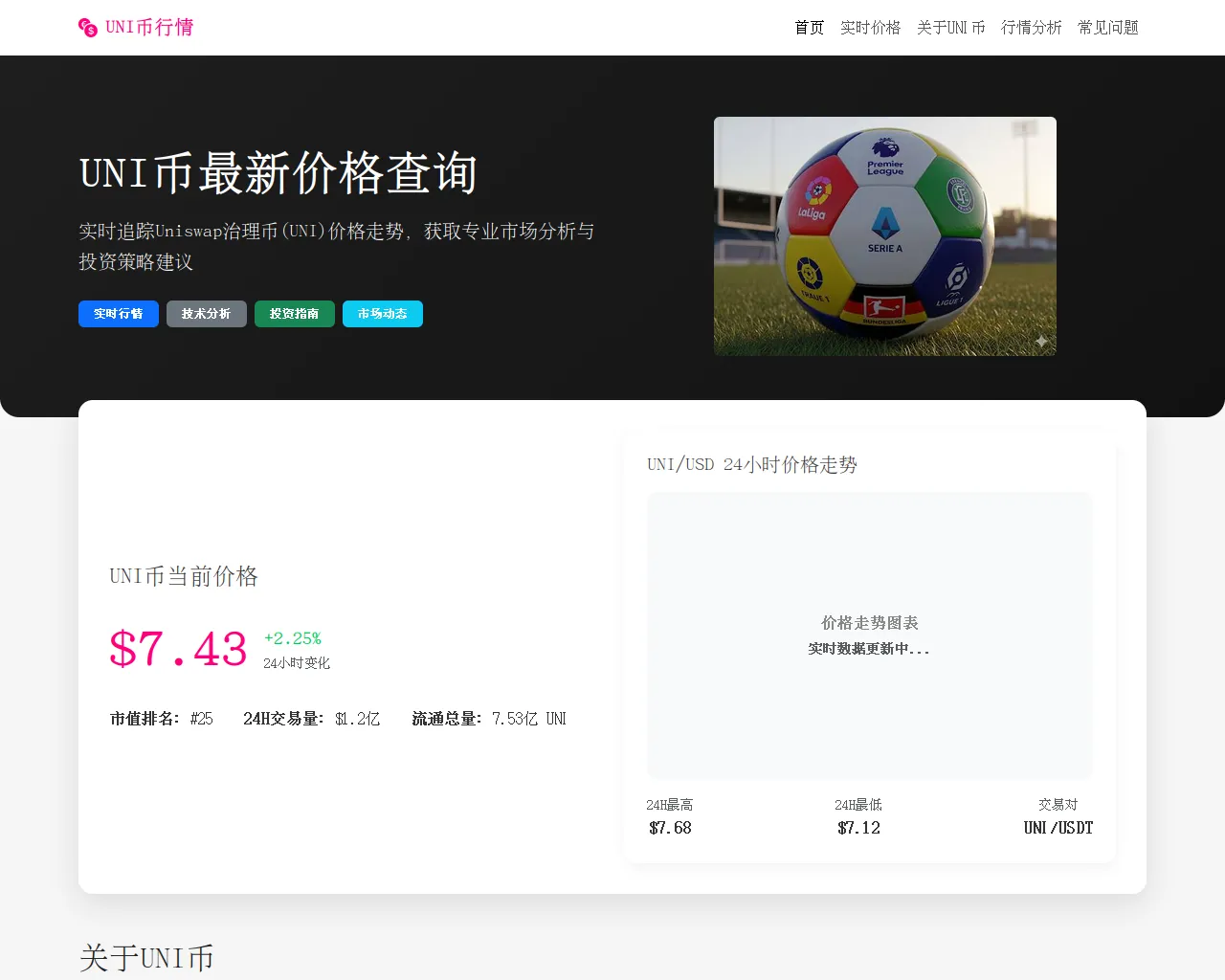Screen dimensions: 1225x980
Task: Open 常见问题 from the navigation bar
Action: click(1107, 28)
